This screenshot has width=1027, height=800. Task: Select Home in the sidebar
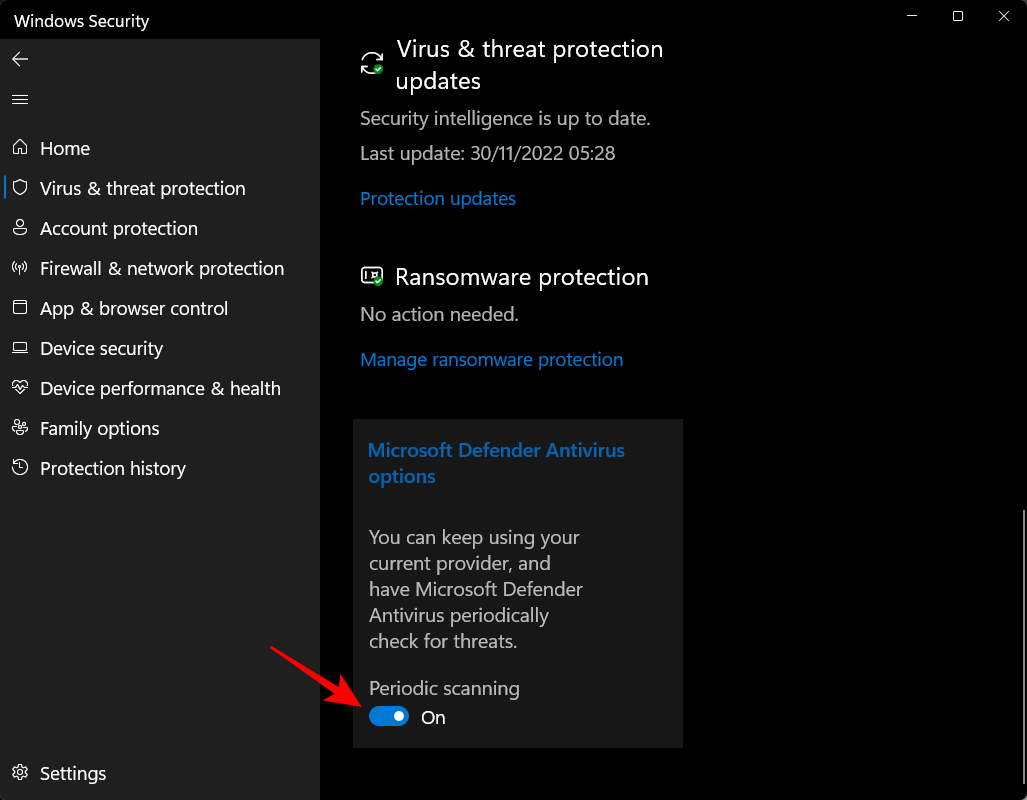point(64,148)
